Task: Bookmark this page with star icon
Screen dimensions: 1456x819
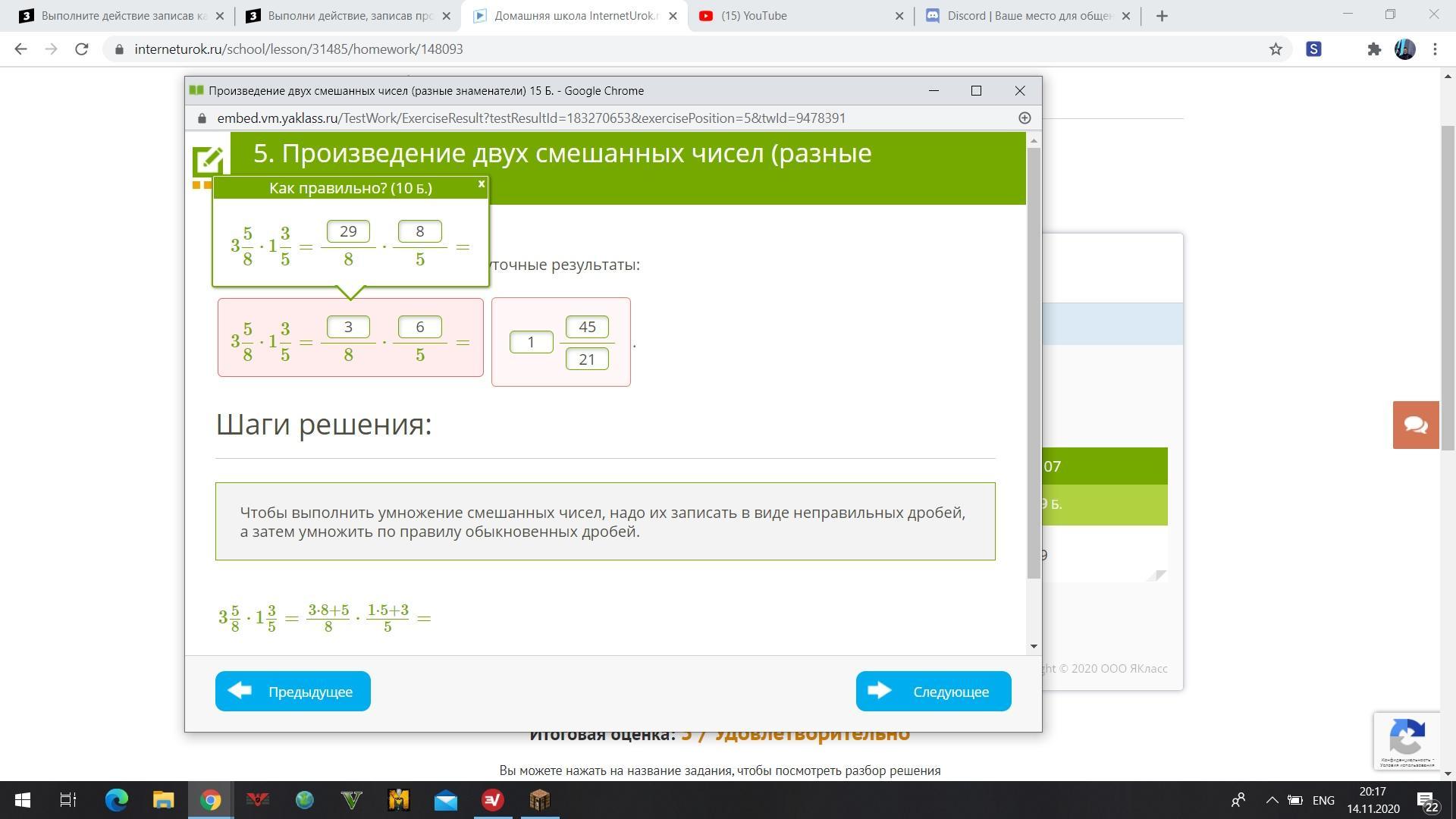Action: [x=1276, y=49]
